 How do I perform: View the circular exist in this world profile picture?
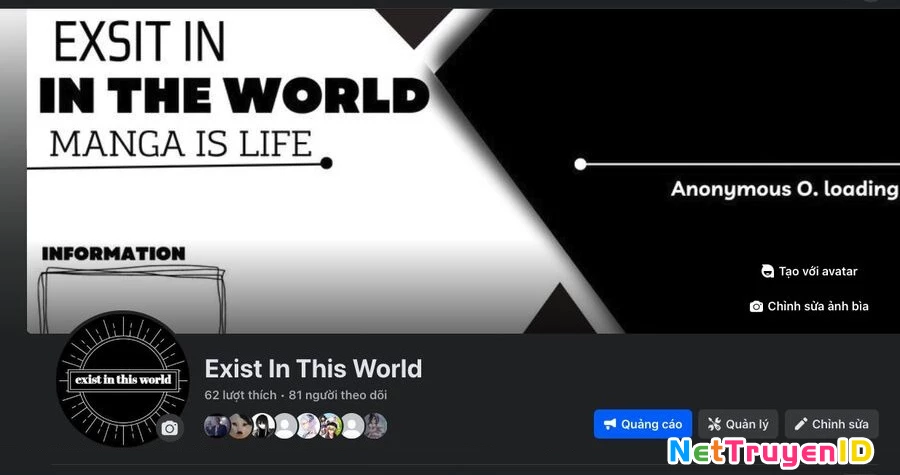click(x=122, y=379)
